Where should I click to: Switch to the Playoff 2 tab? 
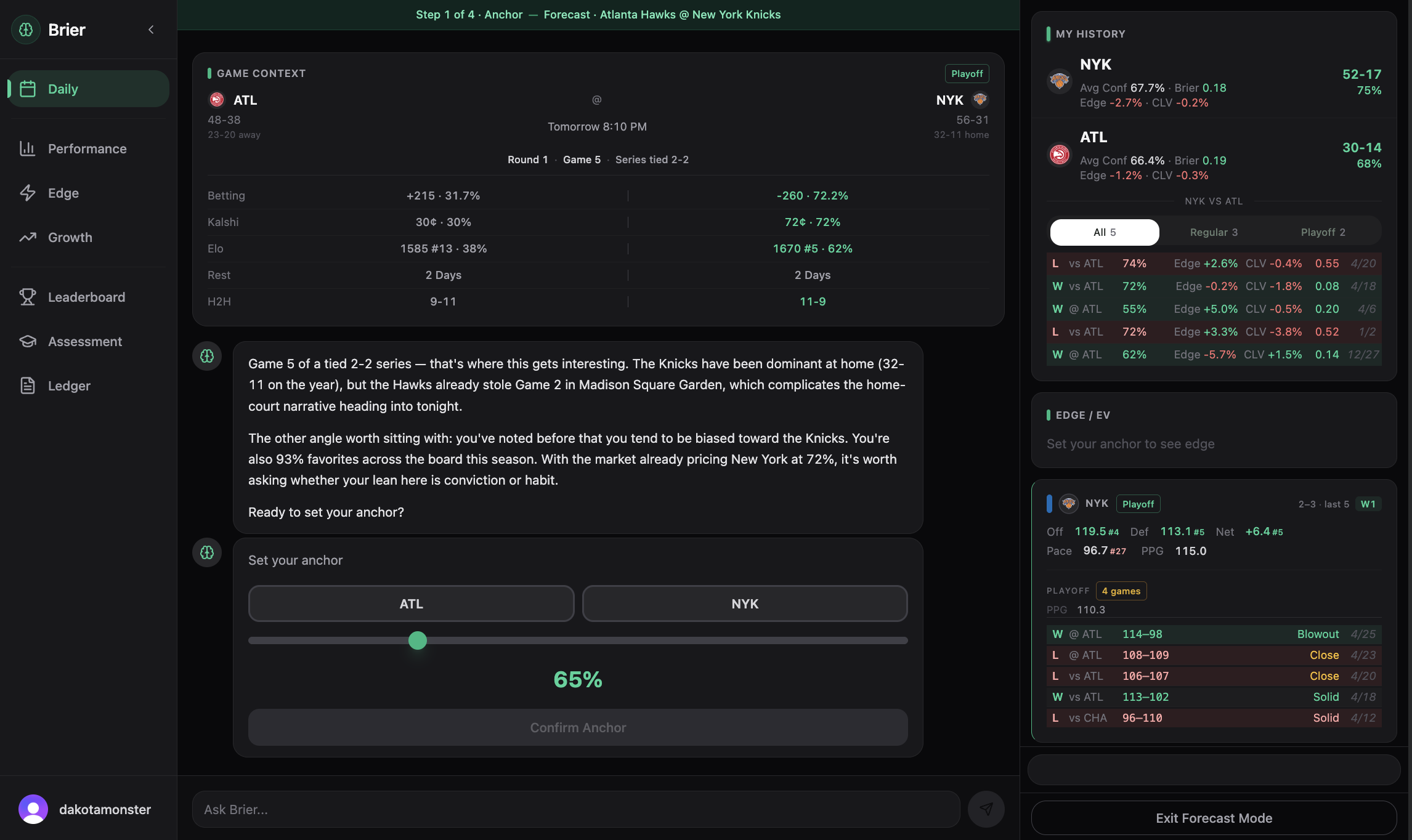click(x=1323, y=232)
